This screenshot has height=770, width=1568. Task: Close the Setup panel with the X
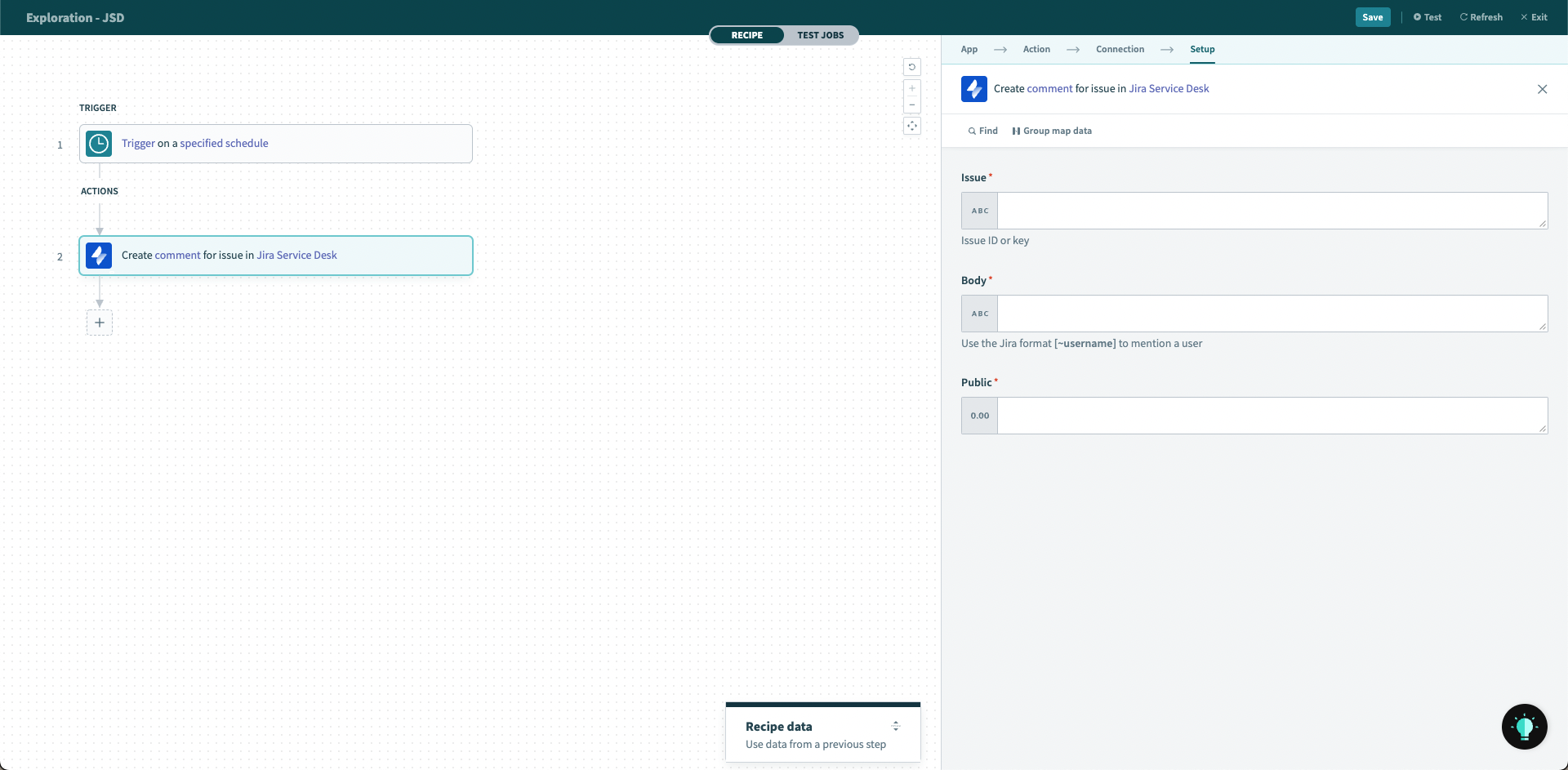(1542, 89)
